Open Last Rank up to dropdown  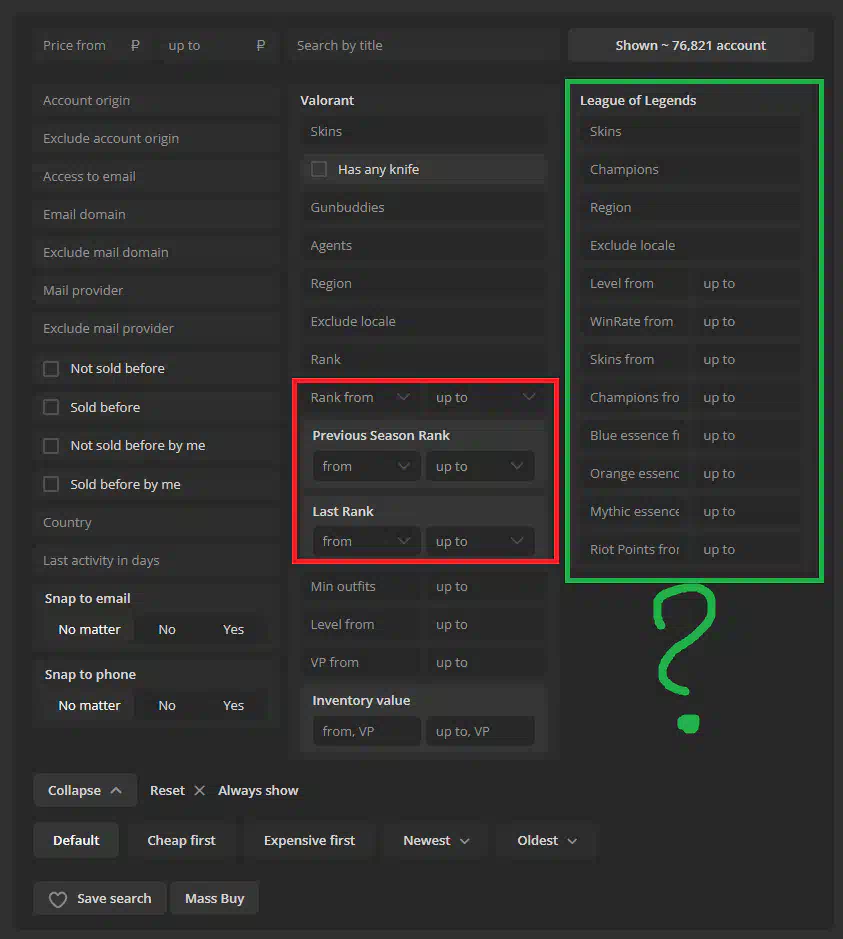pyautogui.click(x=479, y=541)
